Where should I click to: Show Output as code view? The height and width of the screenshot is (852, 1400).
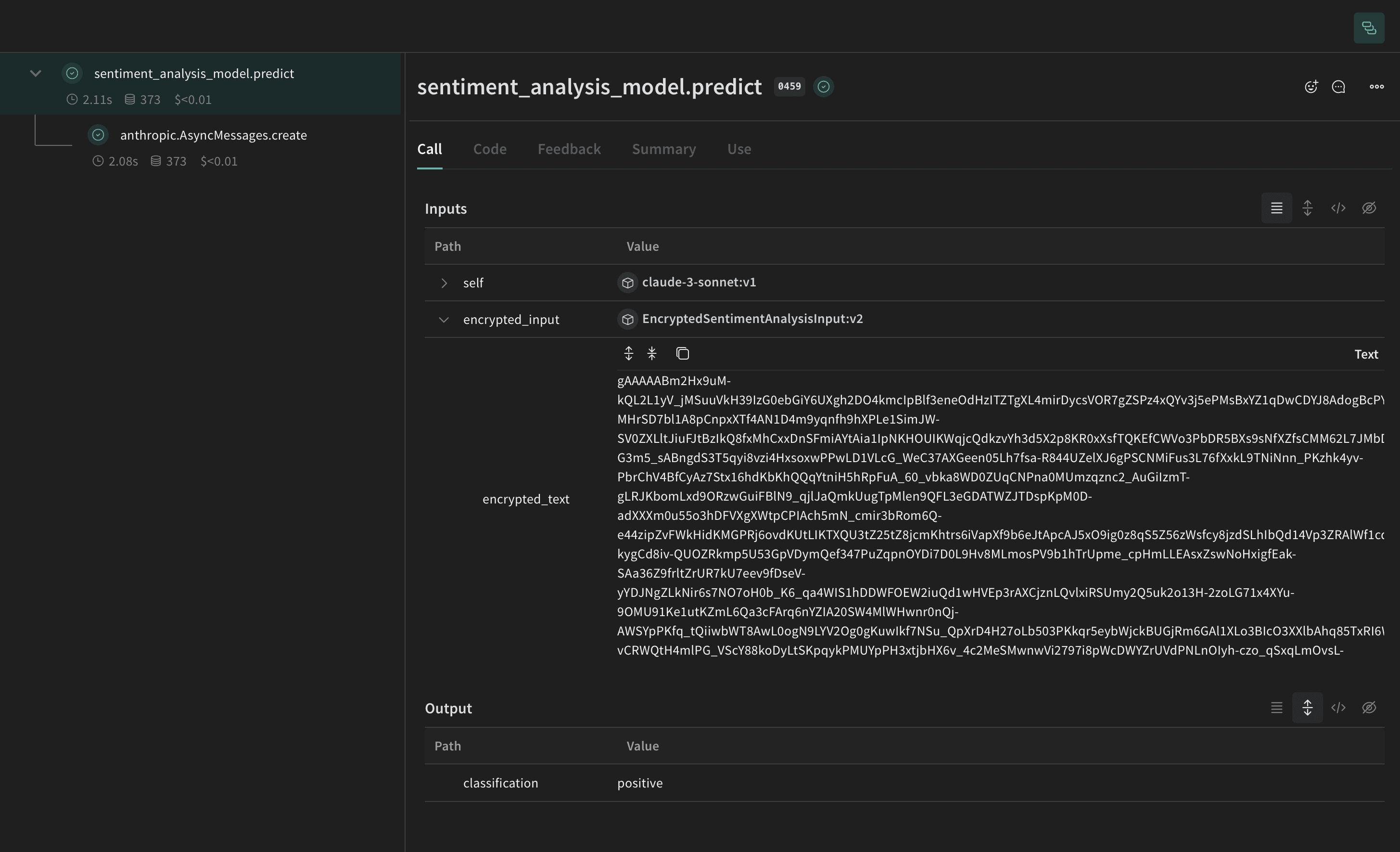[1338, 708]
